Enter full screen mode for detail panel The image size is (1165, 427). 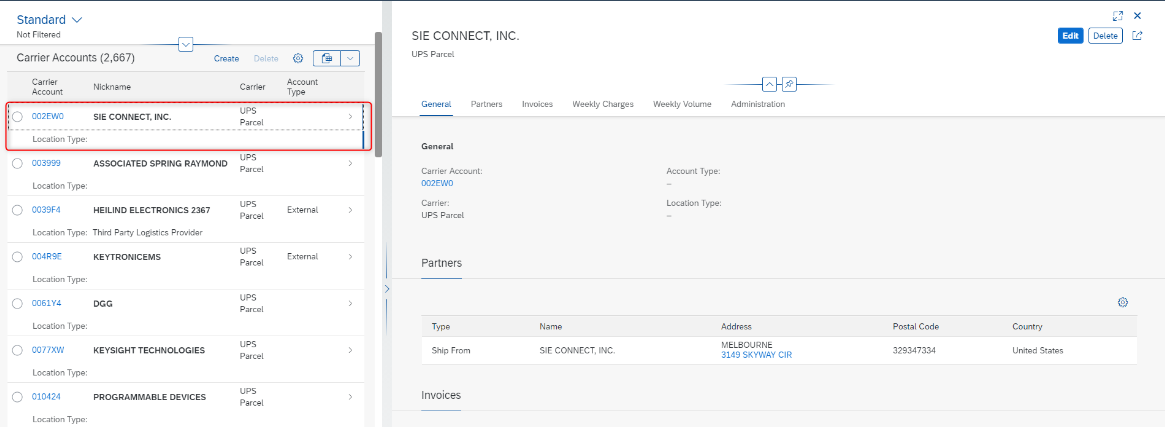pyautogui.click(x=1117, y=16)
